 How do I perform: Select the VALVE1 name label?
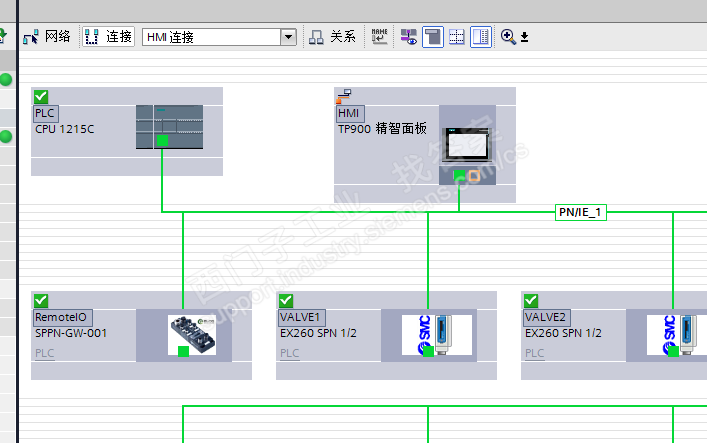[301, 317]
